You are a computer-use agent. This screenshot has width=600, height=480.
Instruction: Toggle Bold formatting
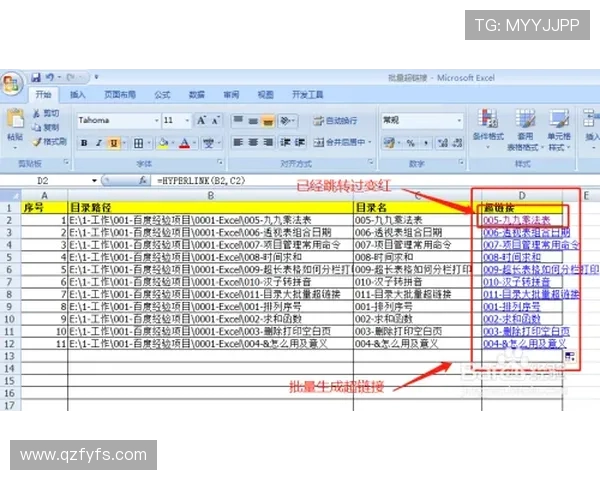tap(84, 143)
